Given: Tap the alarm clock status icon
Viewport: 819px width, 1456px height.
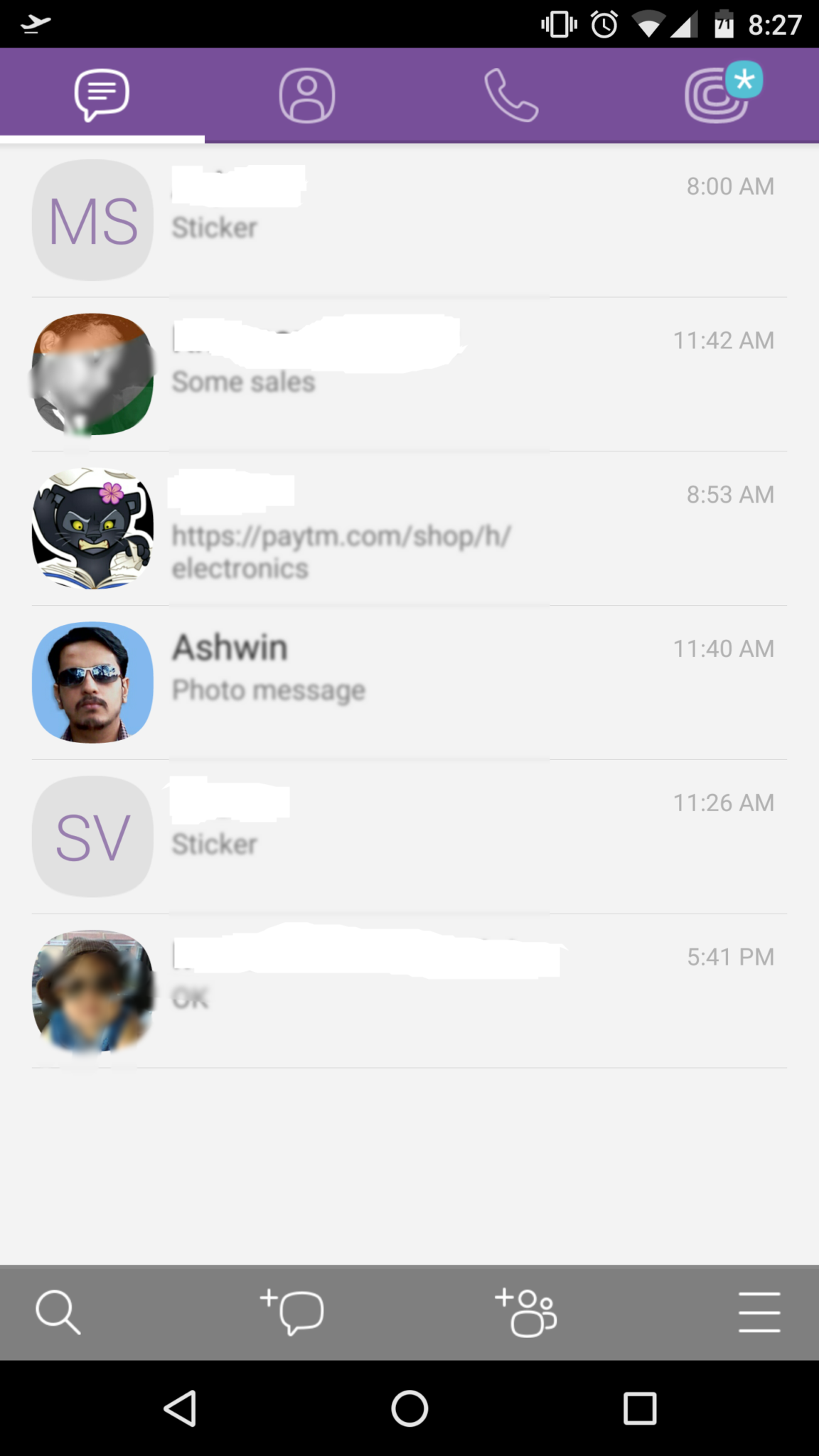Looking at the screenshot, I should [604, 25].
